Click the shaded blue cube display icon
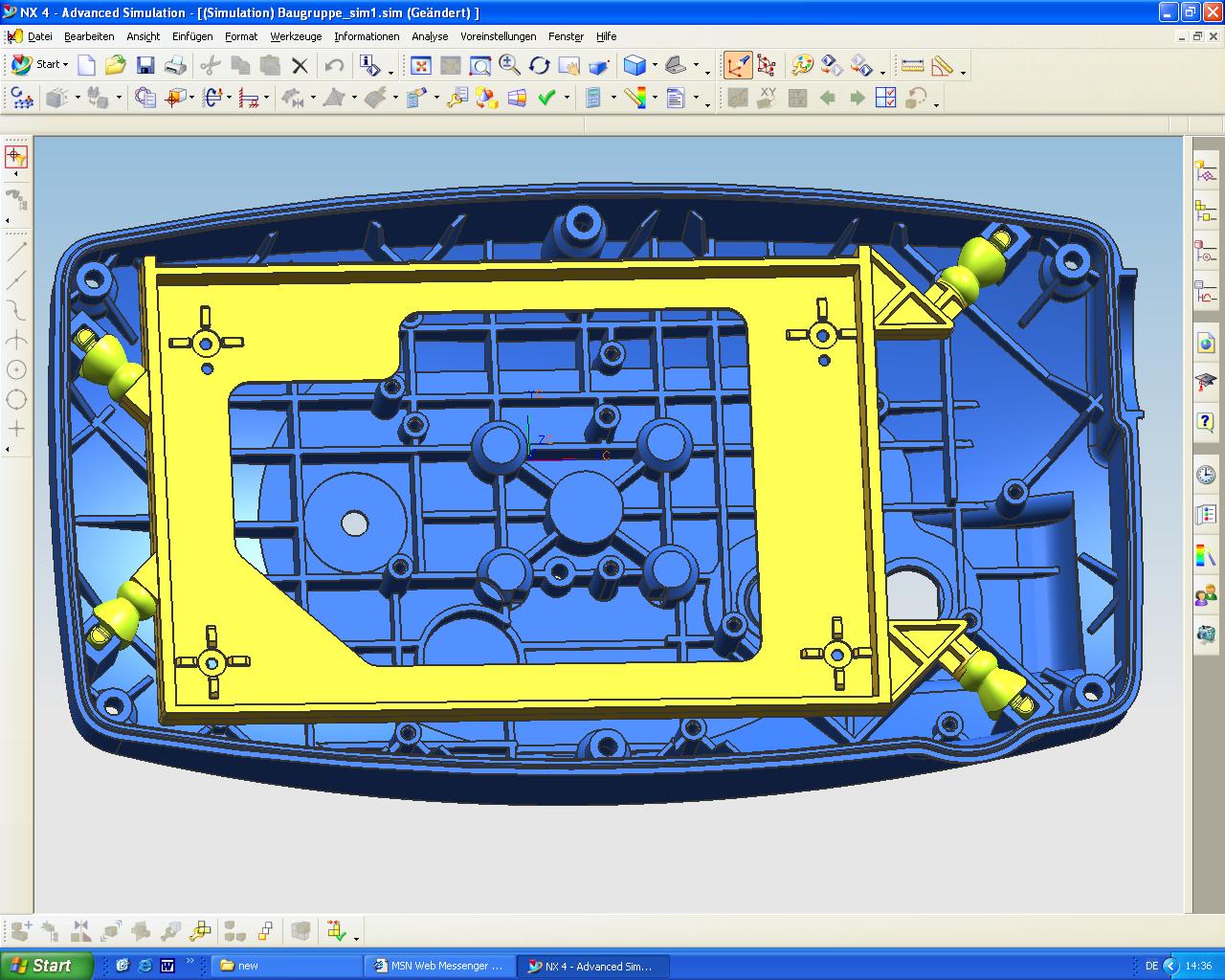This screenshot has height=980, width=1225. (x=634, y=65)
